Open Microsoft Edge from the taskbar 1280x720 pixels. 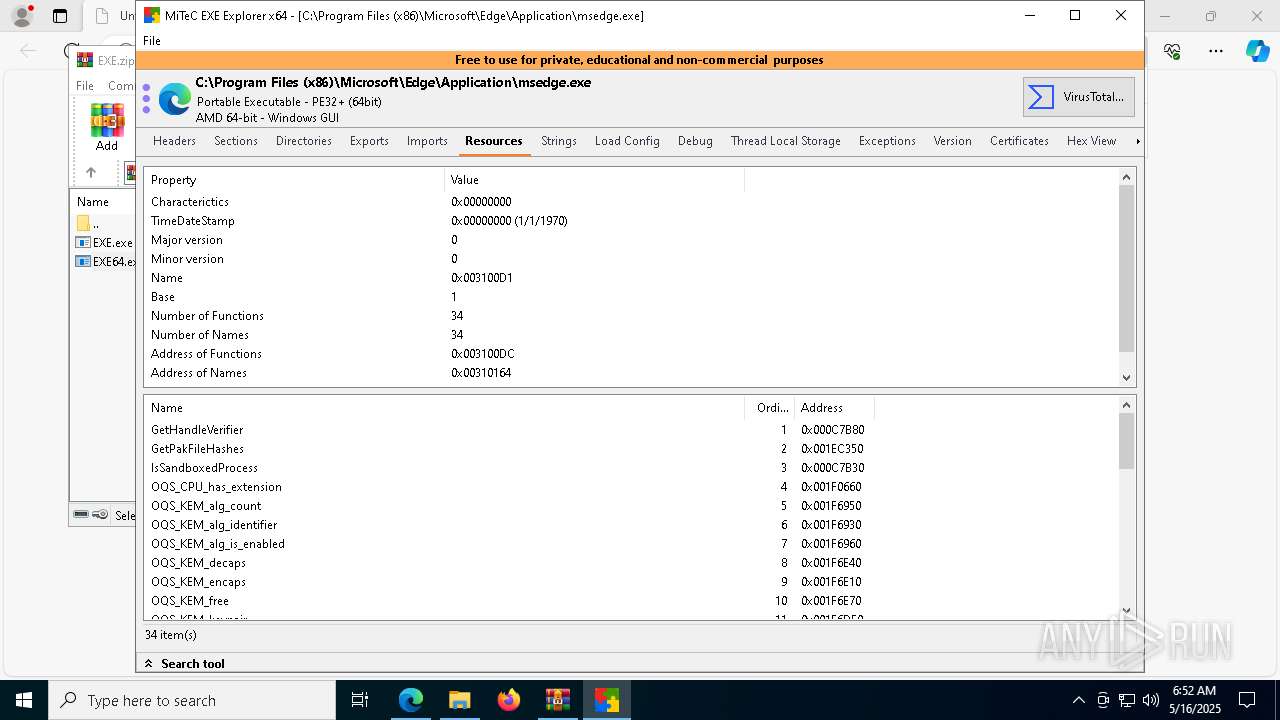(x=411, y=700)
